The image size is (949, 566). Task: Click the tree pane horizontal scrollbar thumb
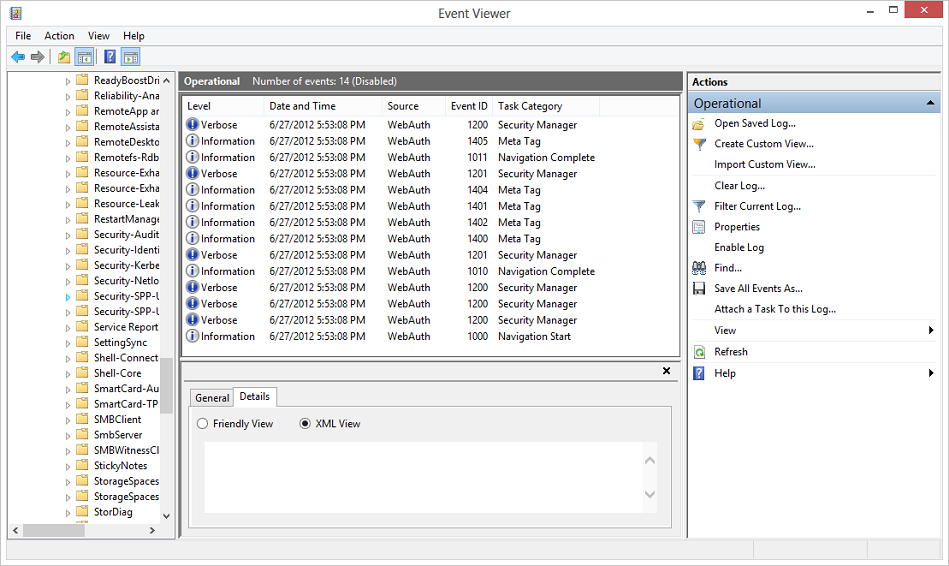(x=54, y=530)
